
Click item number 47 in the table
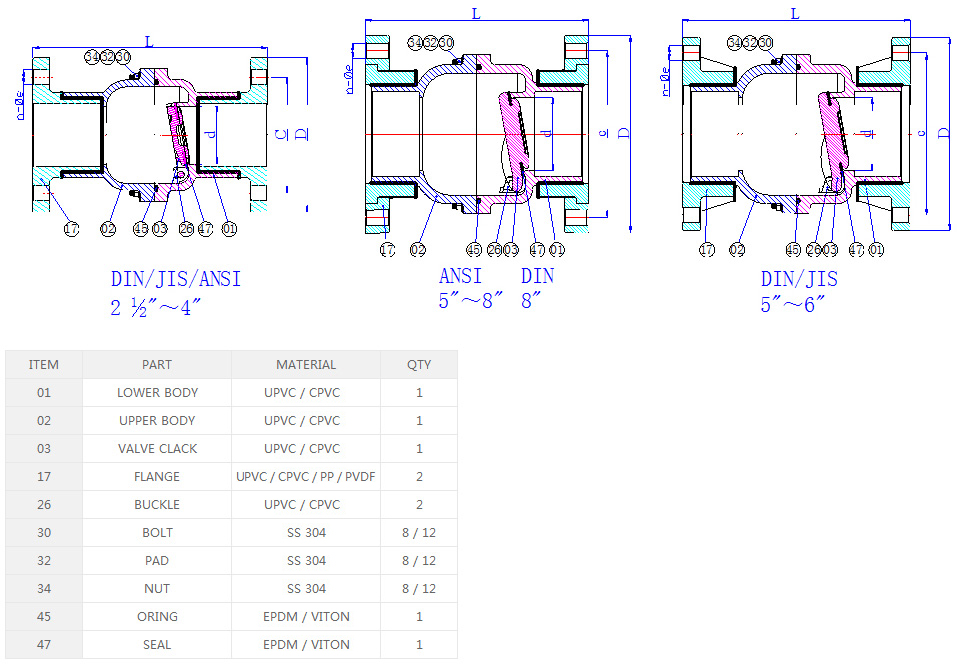(44, 645)
